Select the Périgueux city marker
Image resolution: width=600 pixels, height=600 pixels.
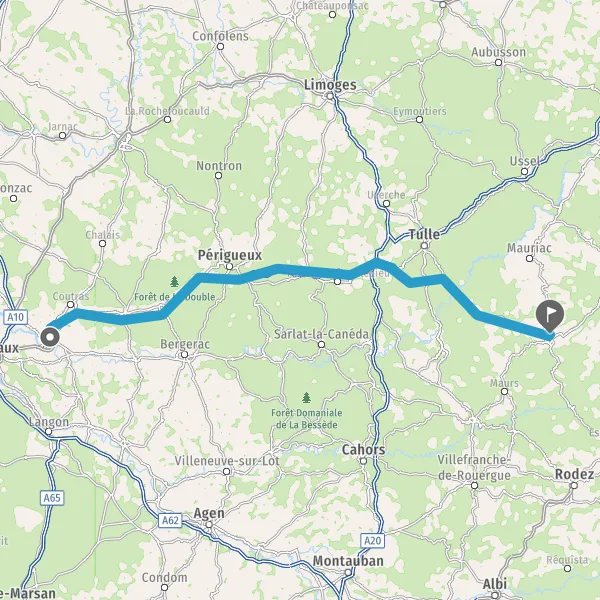229,266
